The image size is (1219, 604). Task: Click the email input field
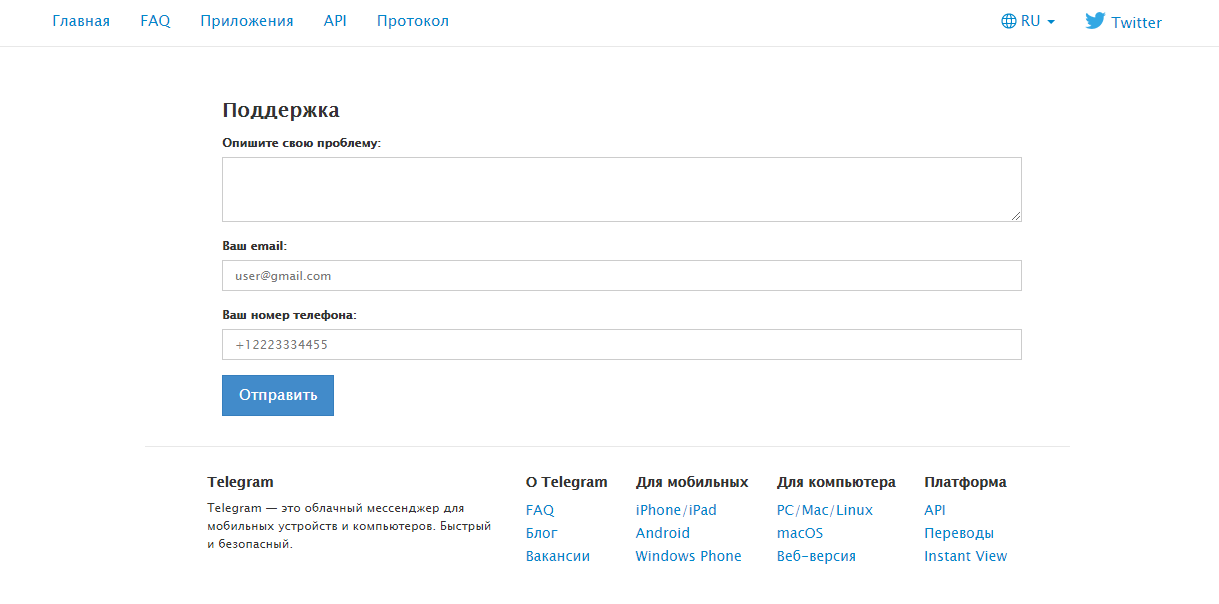tap(620, 276)
